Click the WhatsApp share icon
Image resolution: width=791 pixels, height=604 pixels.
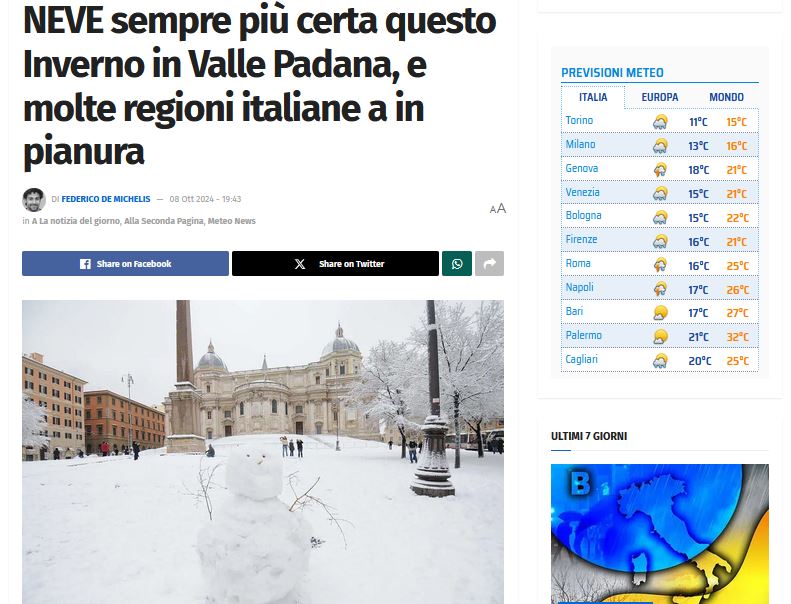(x=457, y=263)
